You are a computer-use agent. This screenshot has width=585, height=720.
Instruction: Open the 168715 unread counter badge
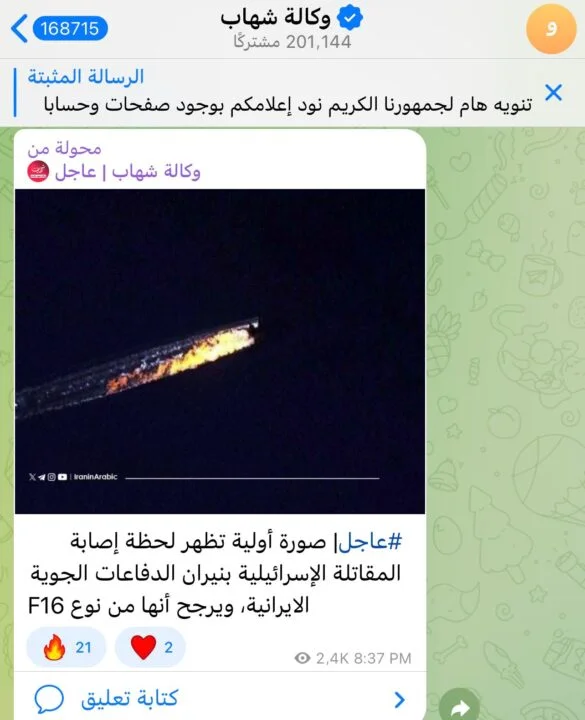point(70,28)
